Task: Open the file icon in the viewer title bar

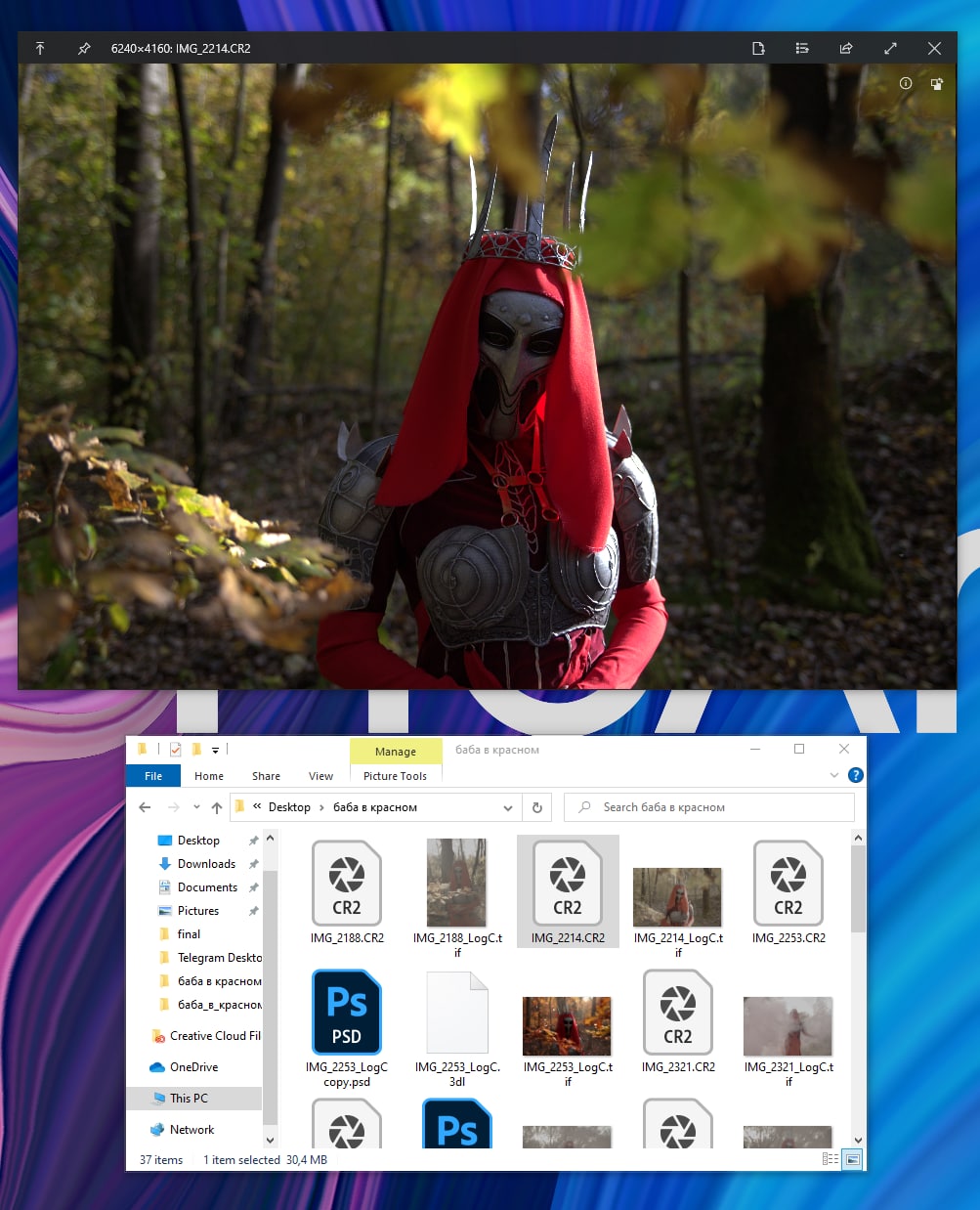Action: (758, 48)
